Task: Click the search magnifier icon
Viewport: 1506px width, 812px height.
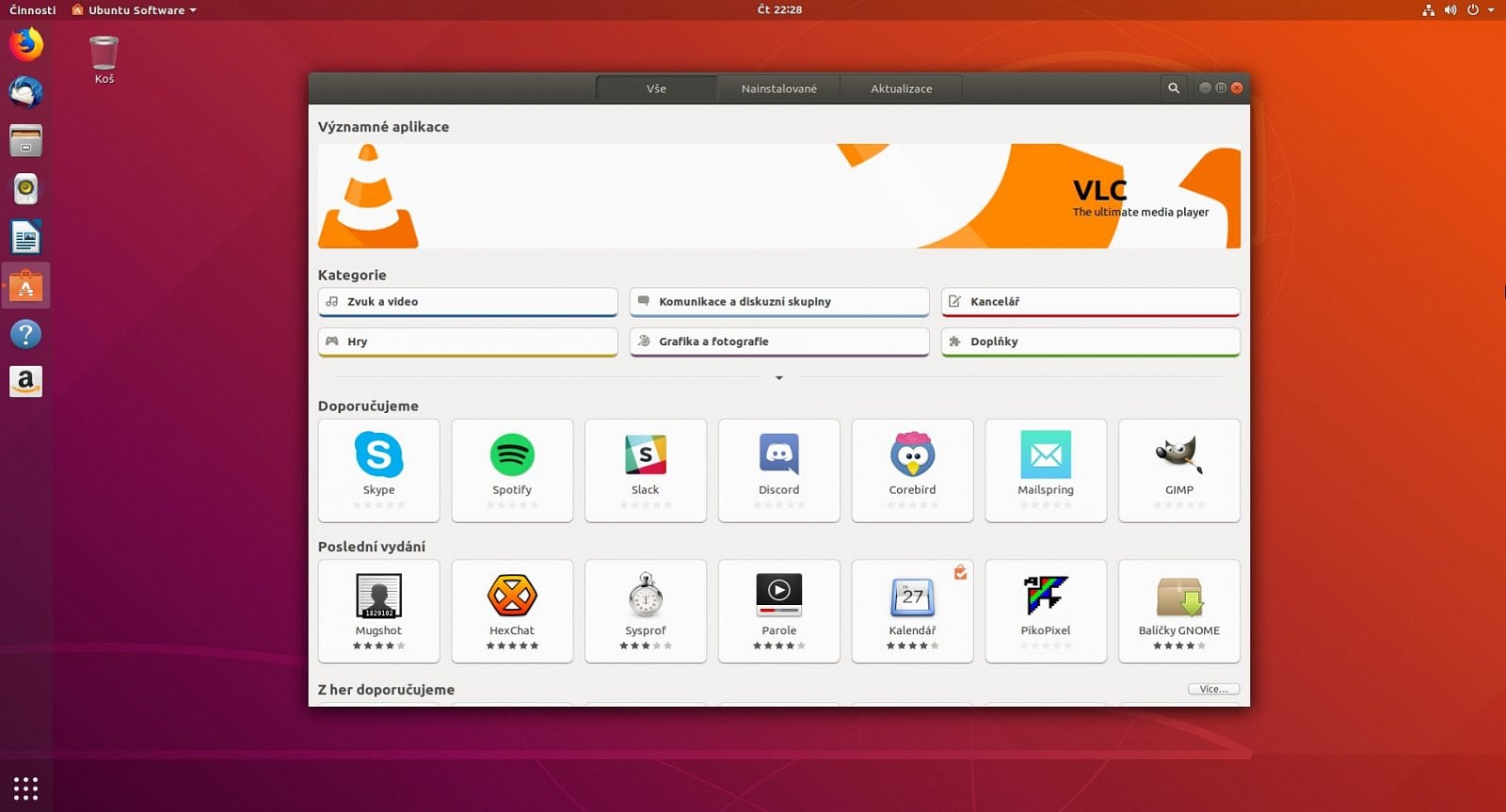Action: tap(1174, 88)
